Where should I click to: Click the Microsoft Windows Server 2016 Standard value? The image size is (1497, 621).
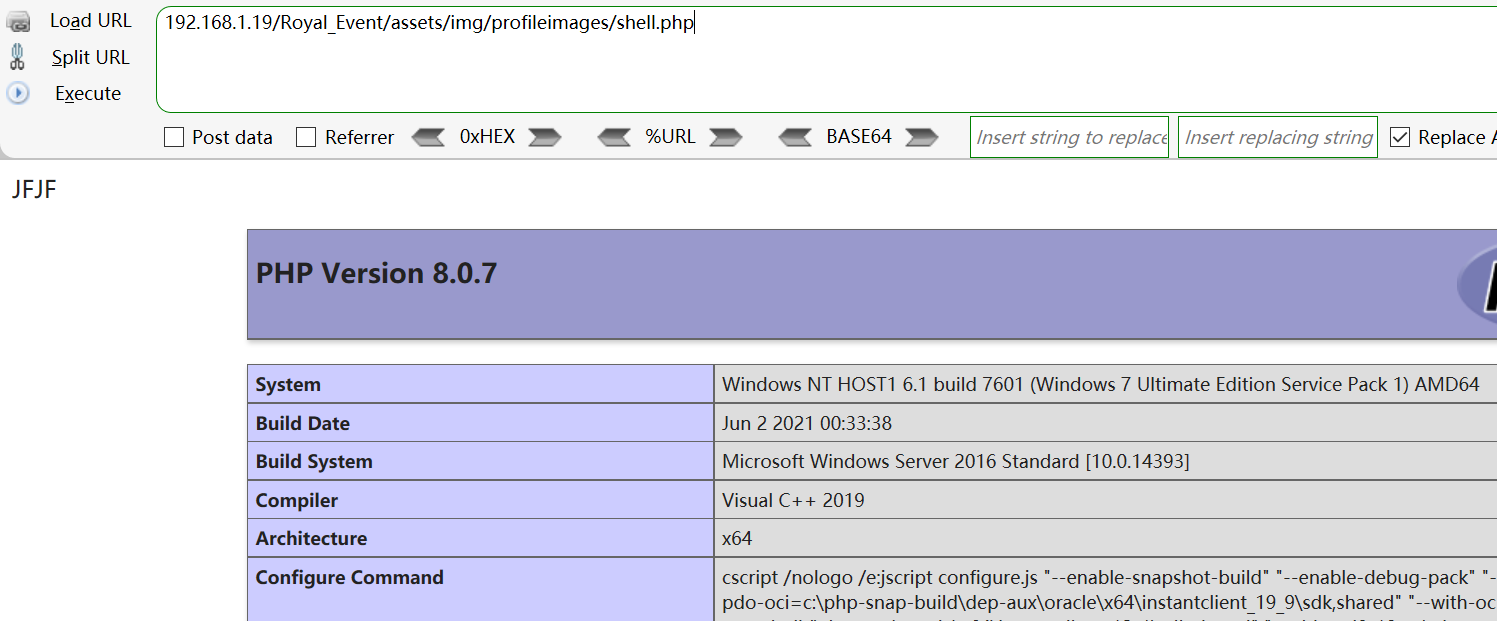pos(955,462)
